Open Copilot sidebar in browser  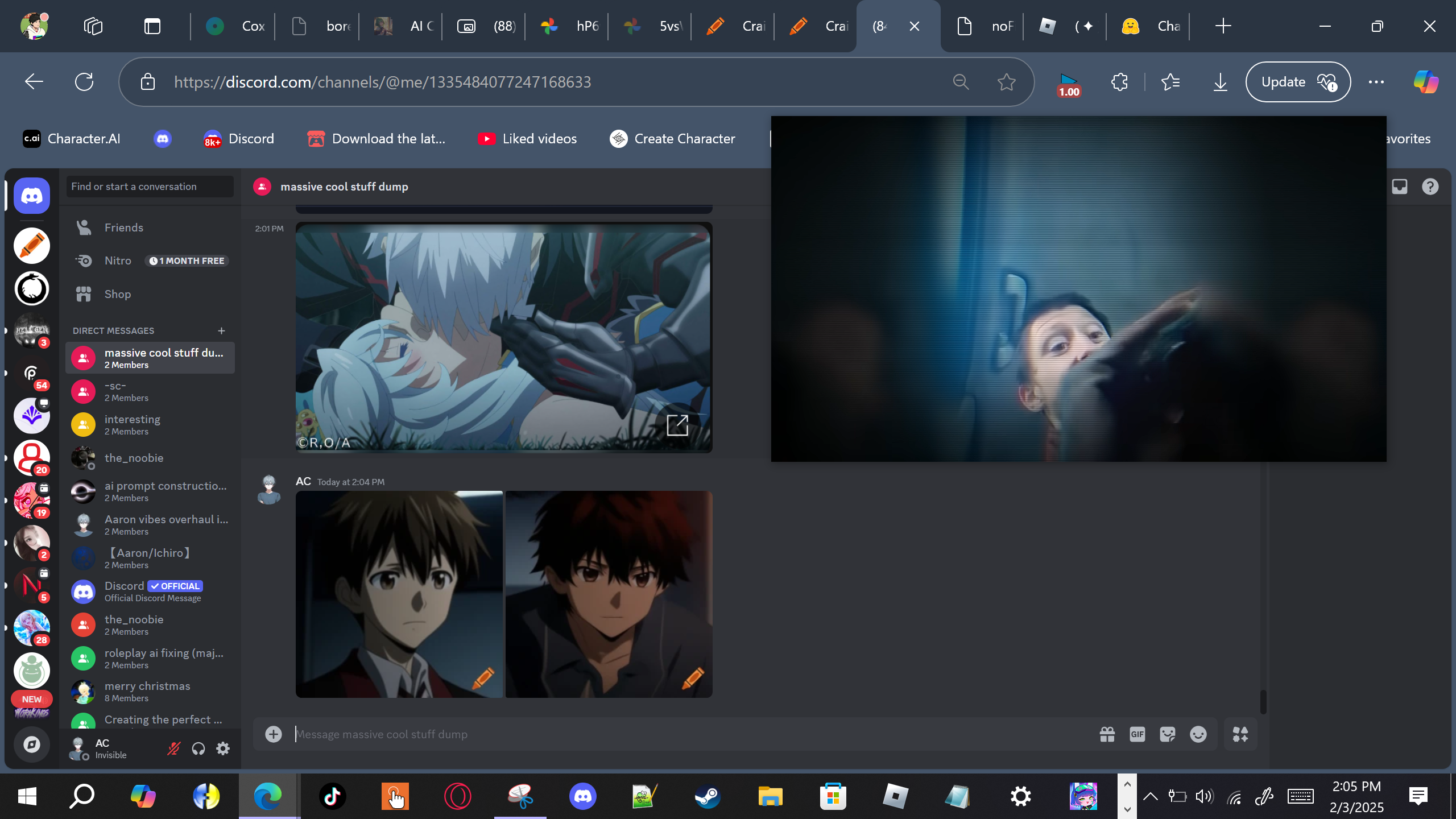(1426, 82)
